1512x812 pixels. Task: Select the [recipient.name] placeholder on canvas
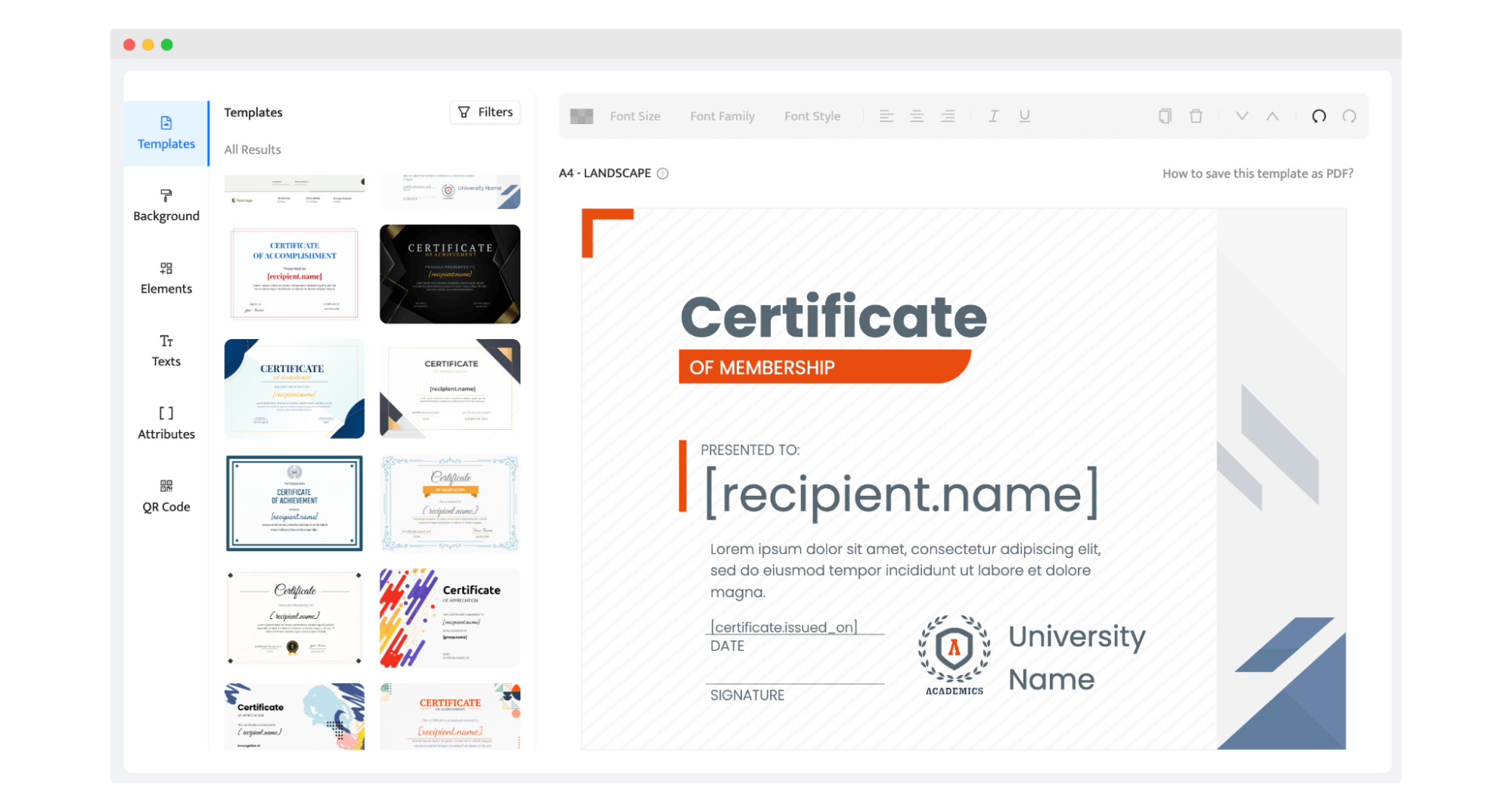[x=901, y=493]
